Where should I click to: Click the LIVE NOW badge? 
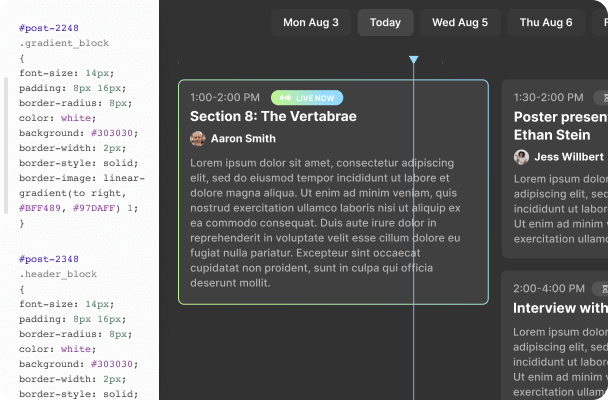click(308, 98)
